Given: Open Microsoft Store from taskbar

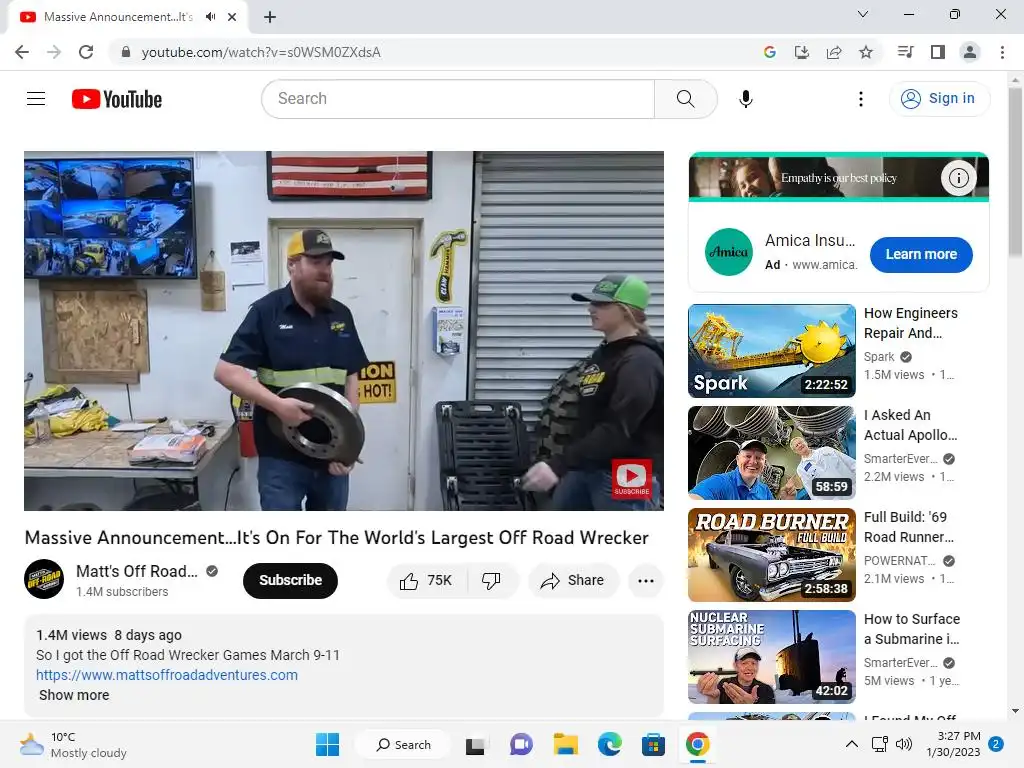Looking at the screenshot, I should click(653, 744).
